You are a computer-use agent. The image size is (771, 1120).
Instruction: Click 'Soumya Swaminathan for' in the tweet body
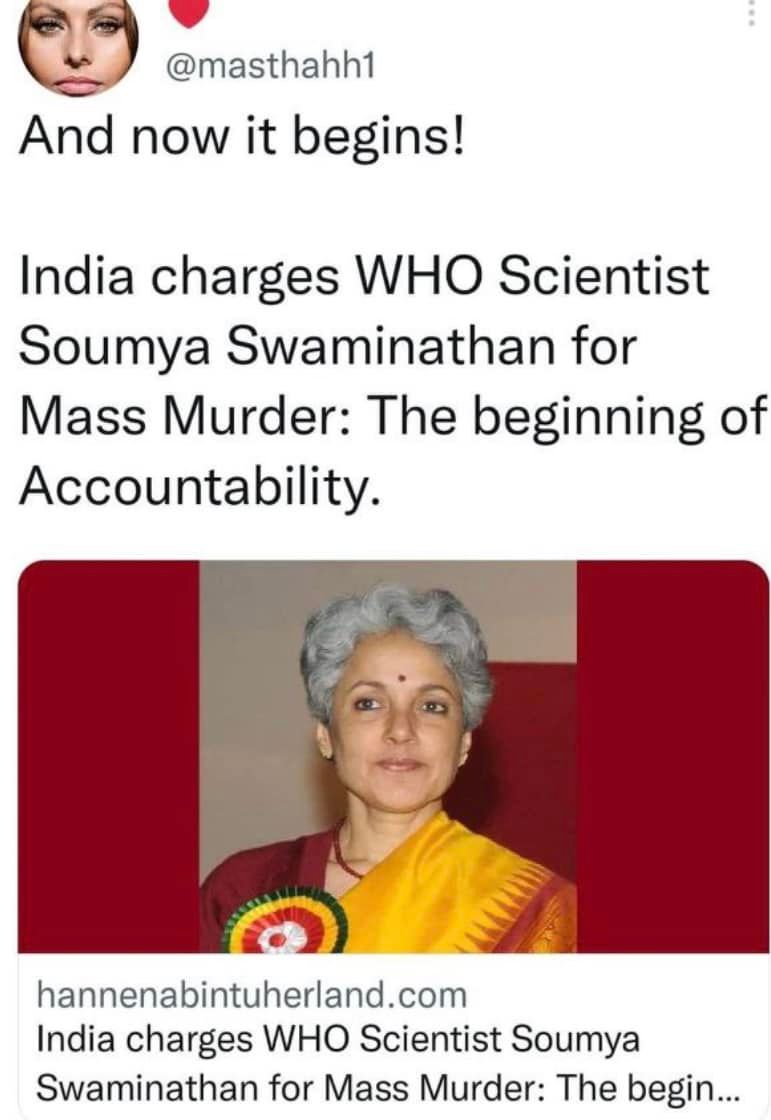click(327, 346)
